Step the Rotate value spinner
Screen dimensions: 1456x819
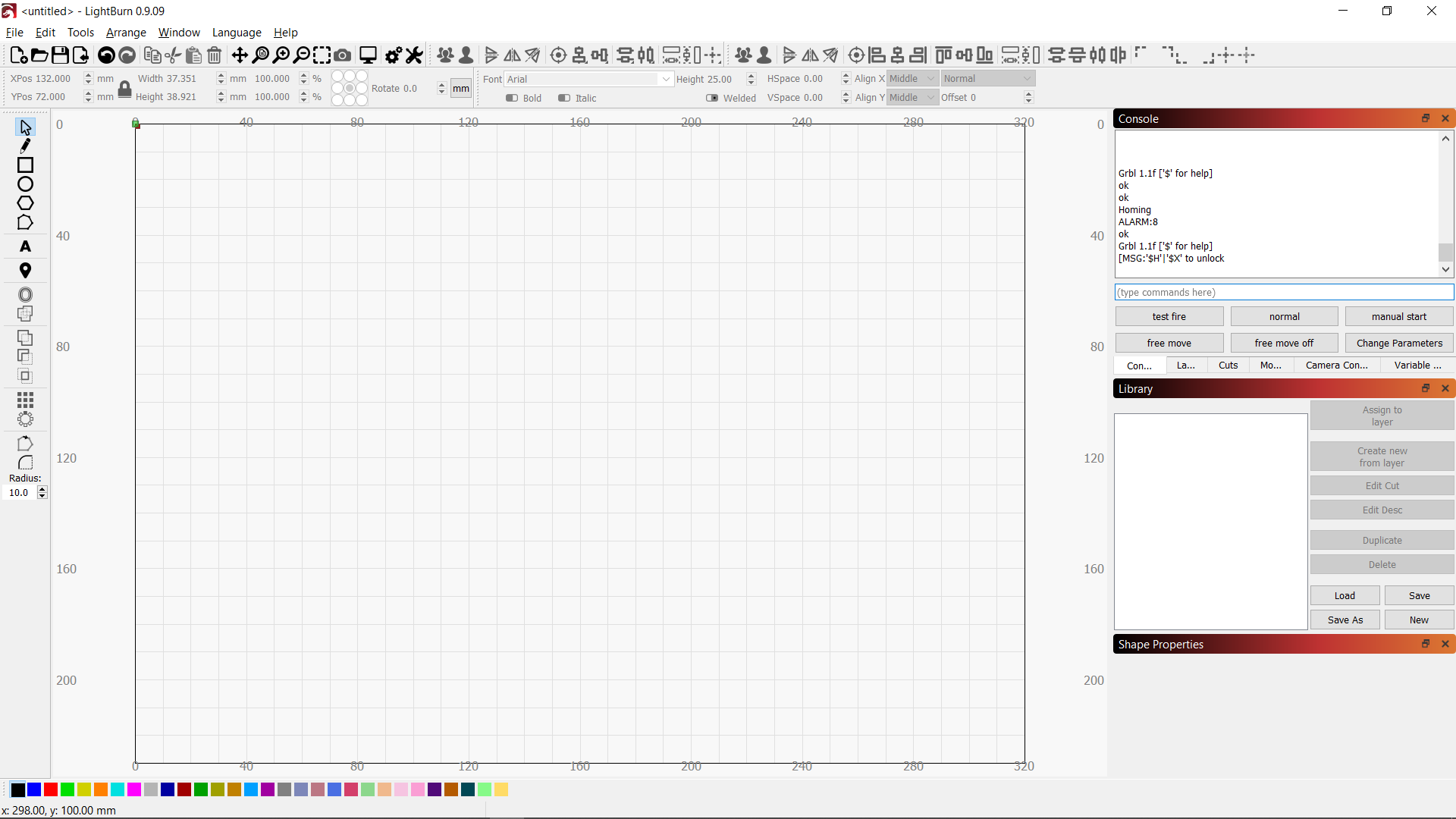(441, 89)
